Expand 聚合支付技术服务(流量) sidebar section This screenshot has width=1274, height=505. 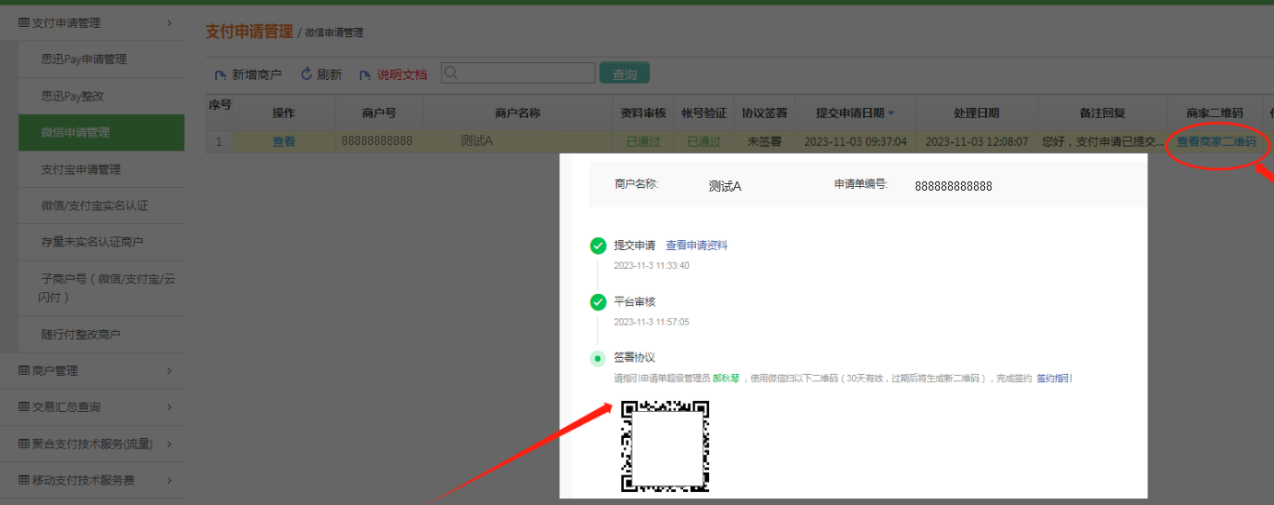pyautogui.click(x=92, y=443)
